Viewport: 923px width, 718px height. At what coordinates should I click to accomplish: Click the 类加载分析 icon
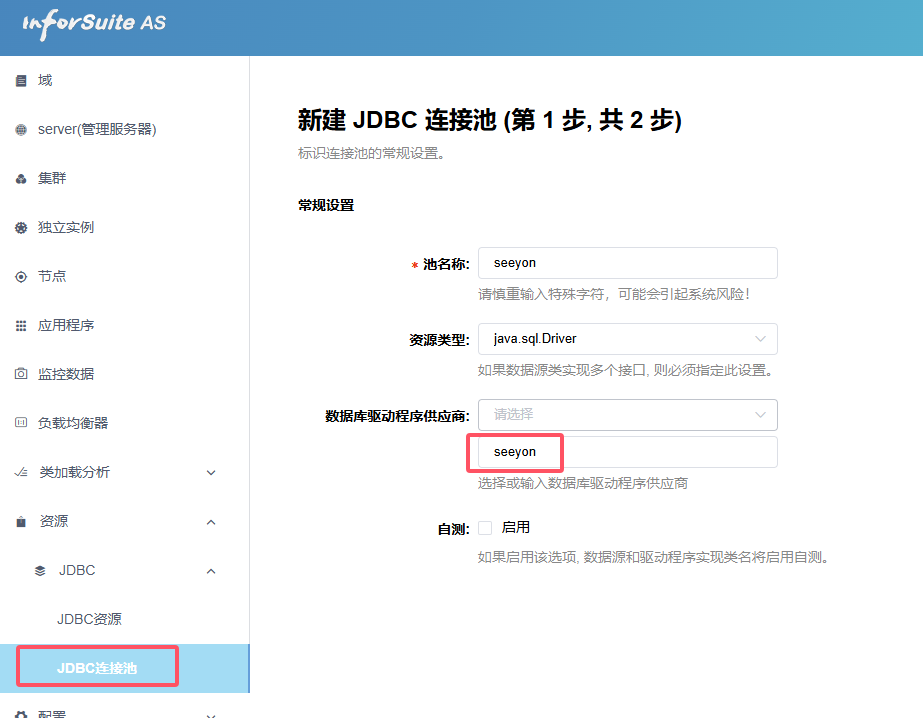(21, 472)
